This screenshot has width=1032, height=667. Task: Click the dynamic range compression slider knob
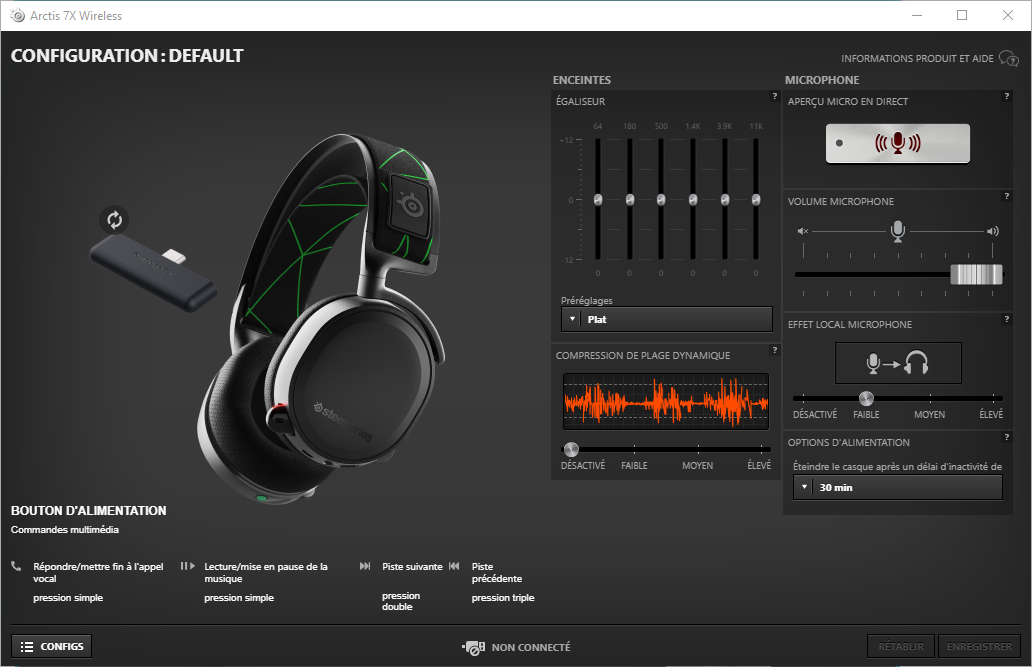(x=571, y=450)
